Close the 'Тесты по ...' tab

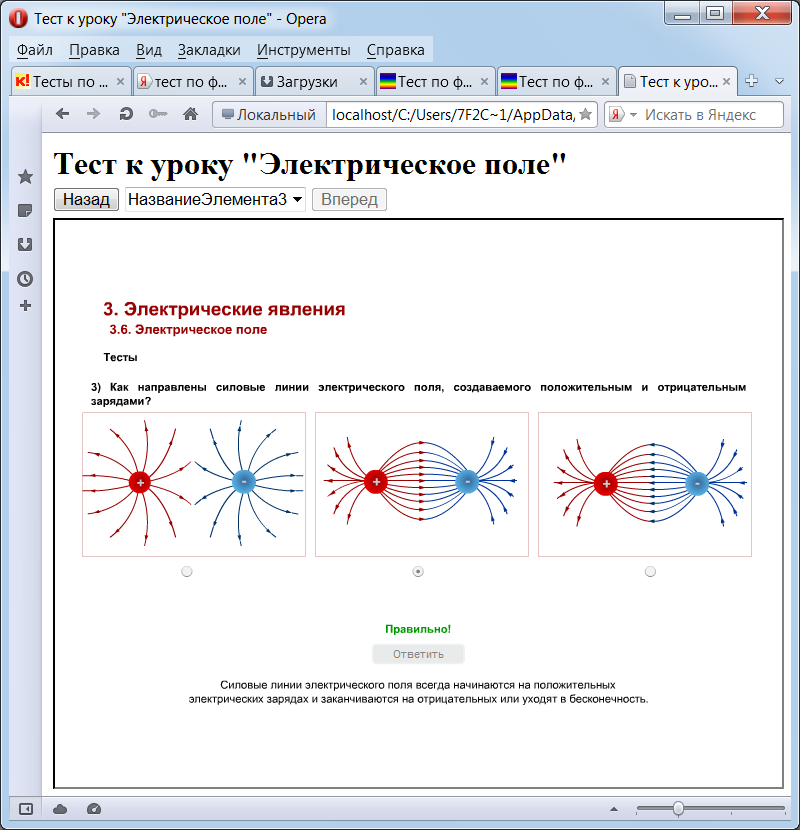click(x=120, y=82)
